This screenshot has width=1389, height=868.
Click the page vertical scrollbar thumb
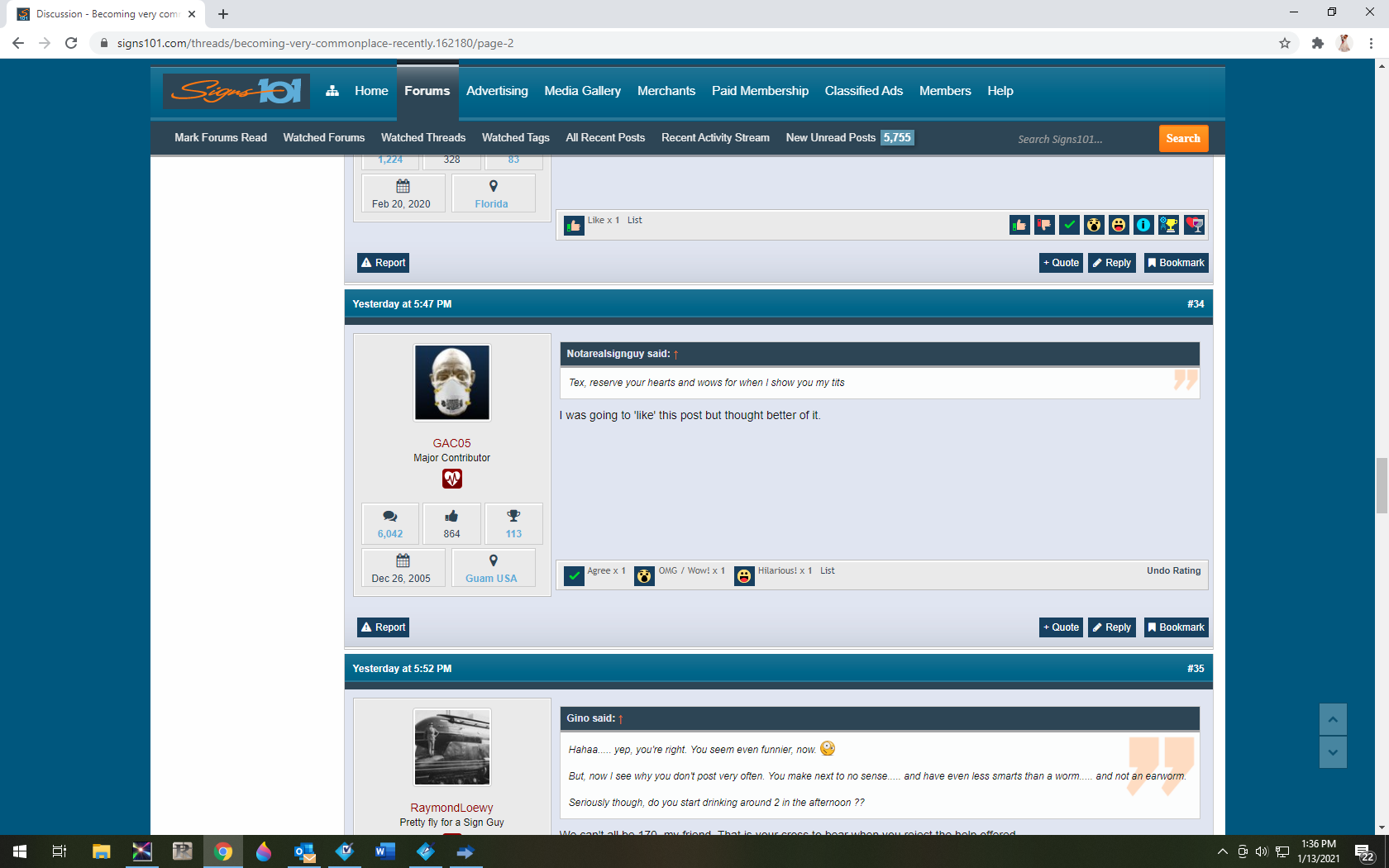(1382, 485)
